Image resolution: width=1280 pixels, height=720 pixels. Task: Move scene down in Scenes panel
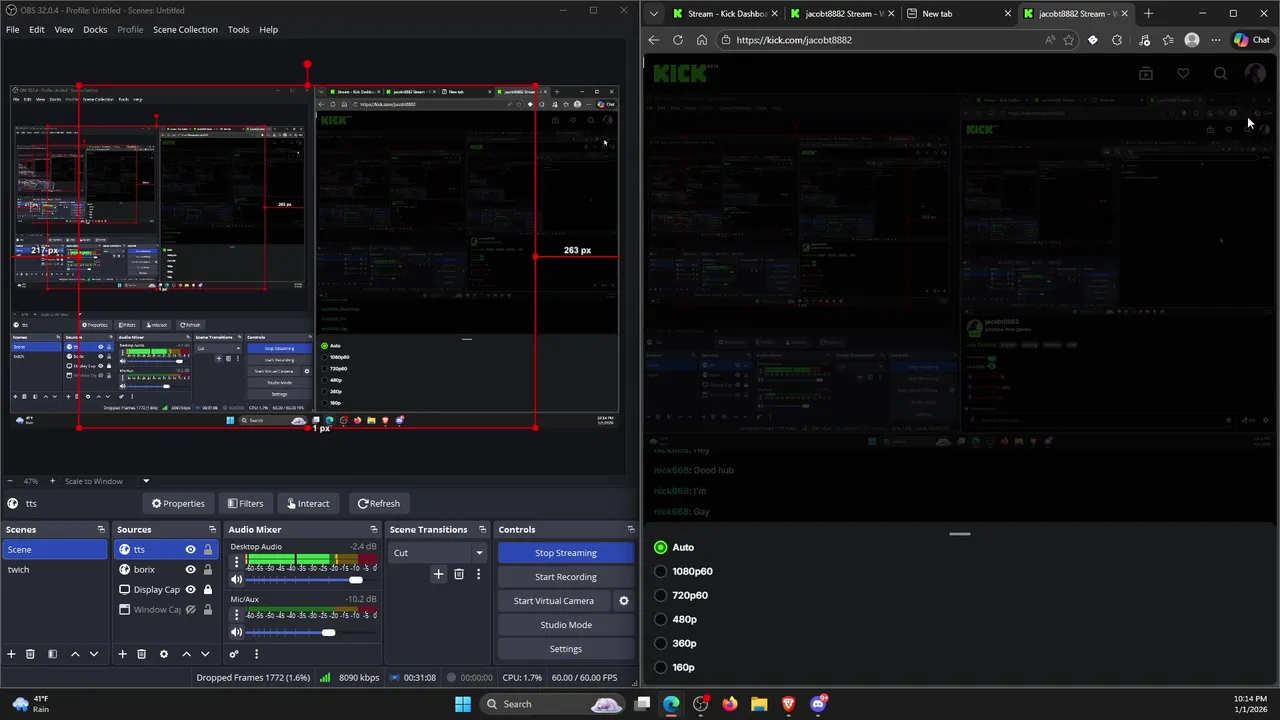click(x=94, y=654)
